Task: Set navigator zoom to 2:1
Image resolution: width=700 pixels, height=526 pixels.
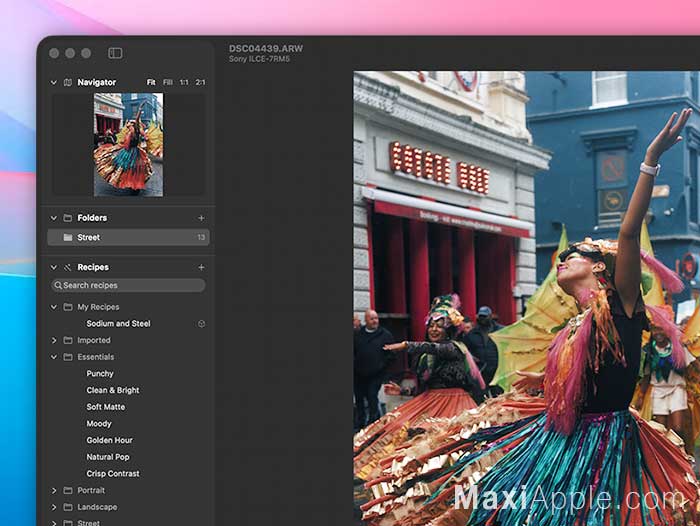Action: point(200,82)
